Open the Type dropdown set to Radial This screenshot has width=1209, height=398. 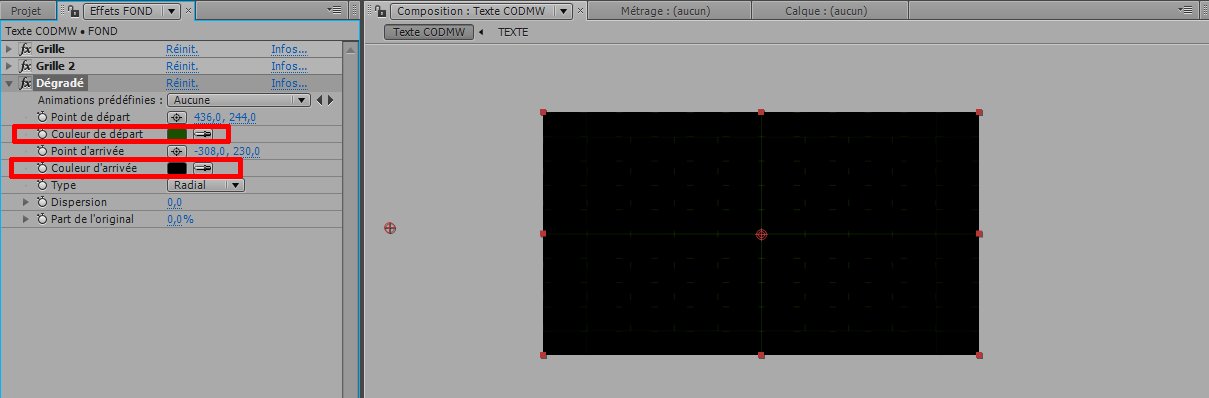click(205, 185)
